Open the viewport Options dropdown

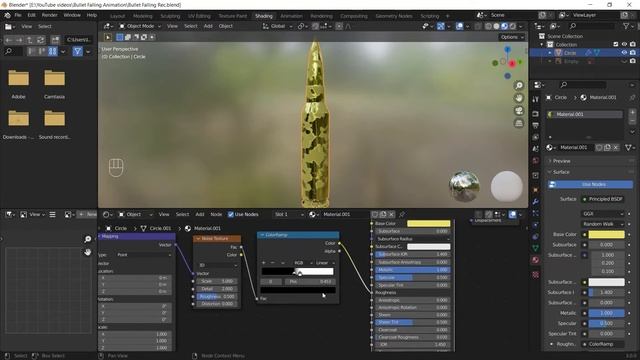click(511, 37)
